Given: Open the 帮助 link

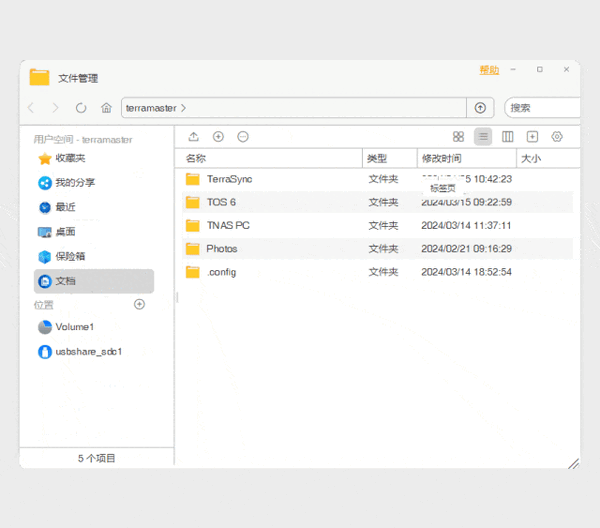Looking at the screenshot, I should coord(488,71).
